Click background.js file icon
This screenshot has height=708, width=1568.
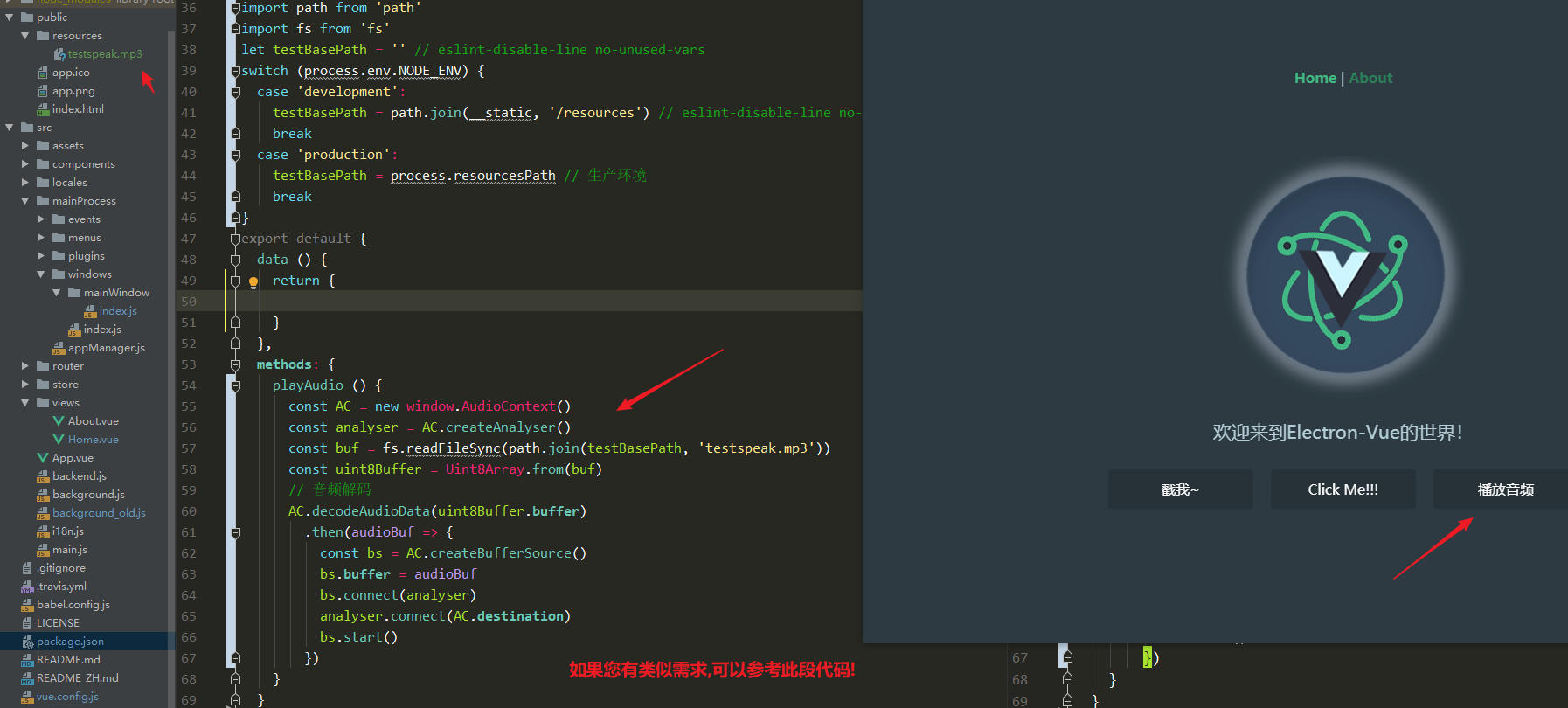click(43, 495)
